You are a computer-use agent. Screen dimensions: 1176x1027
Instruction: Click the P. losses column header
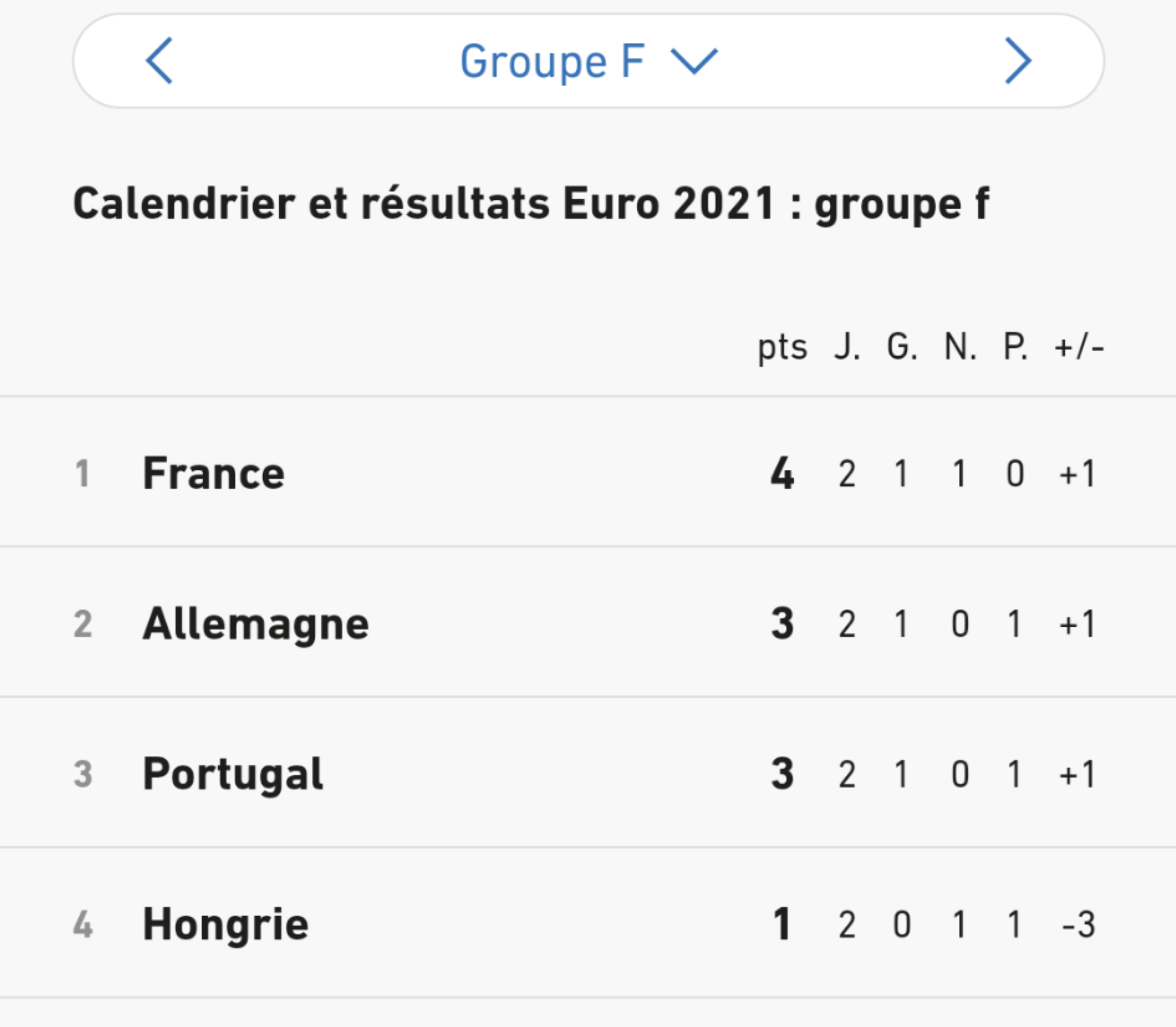tap(1015, 347)
